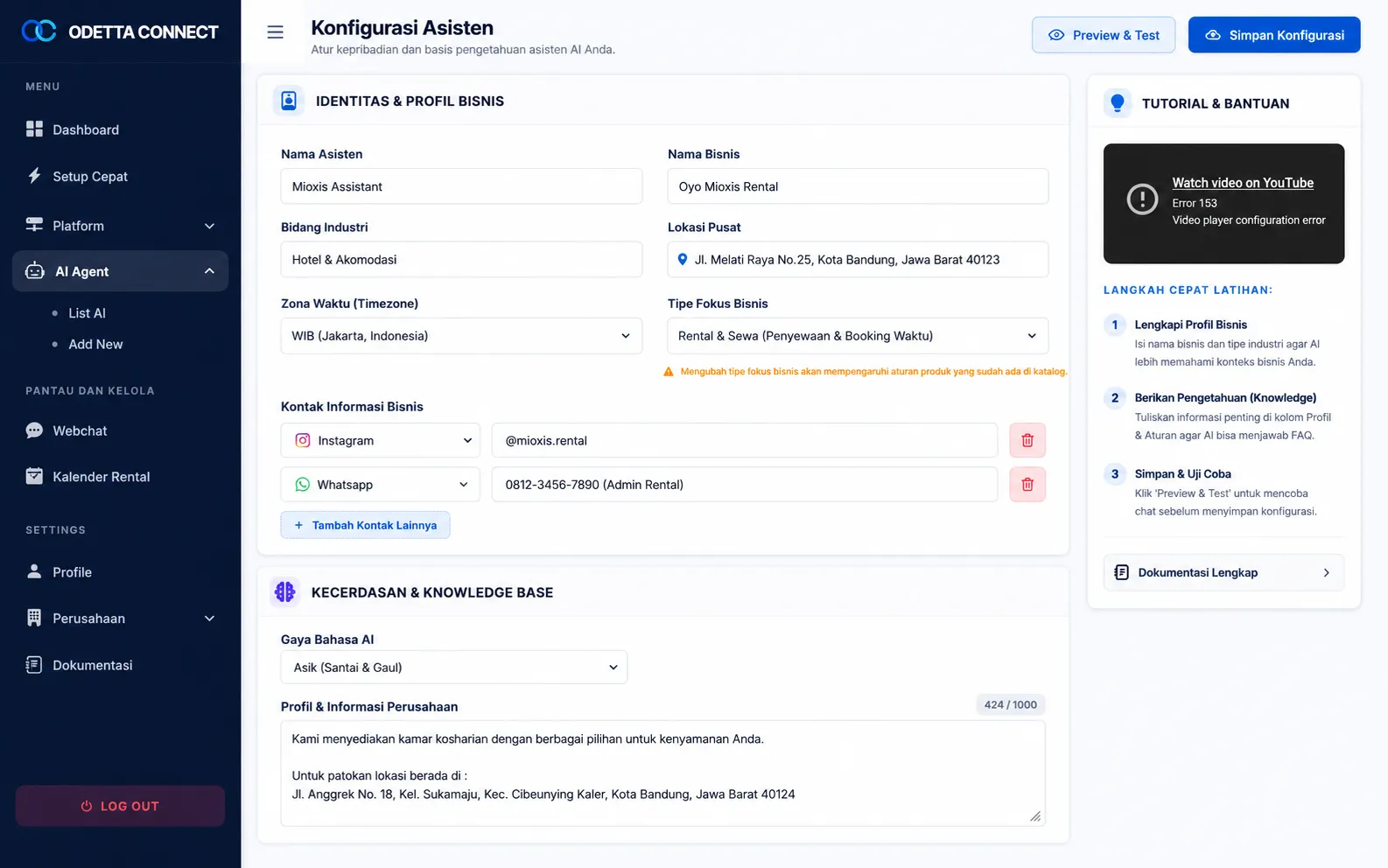
Task: Collapse the AI Agent menu chevron
Action: 209,271
